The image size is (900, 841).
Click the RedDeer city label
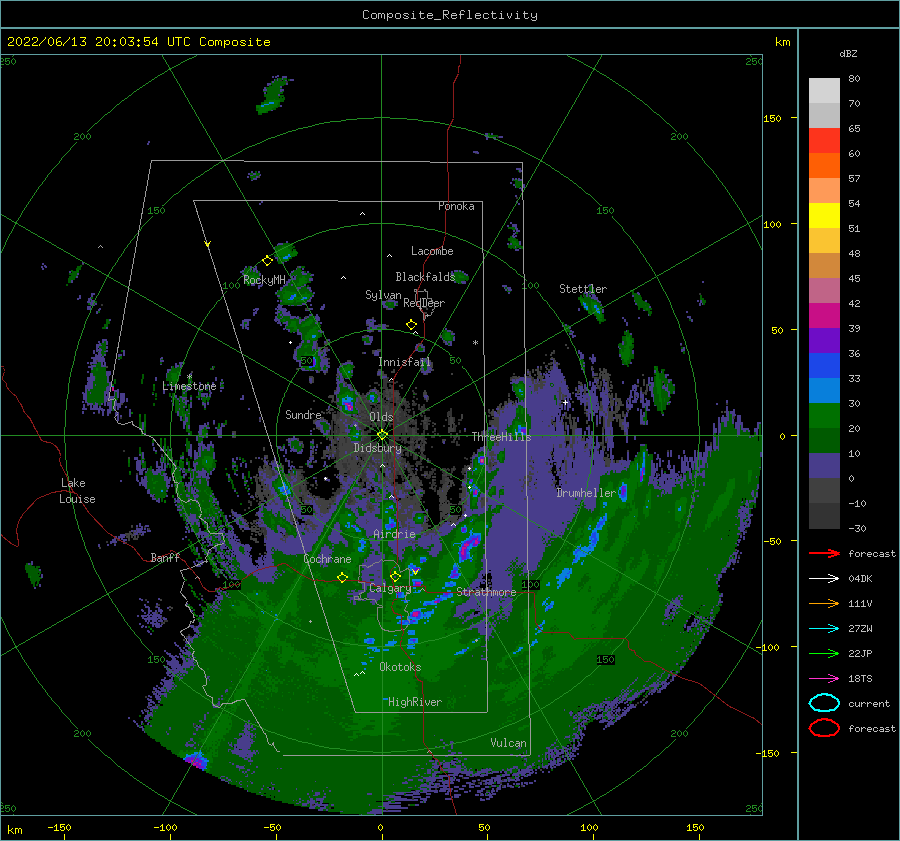[x=424, y=303]
